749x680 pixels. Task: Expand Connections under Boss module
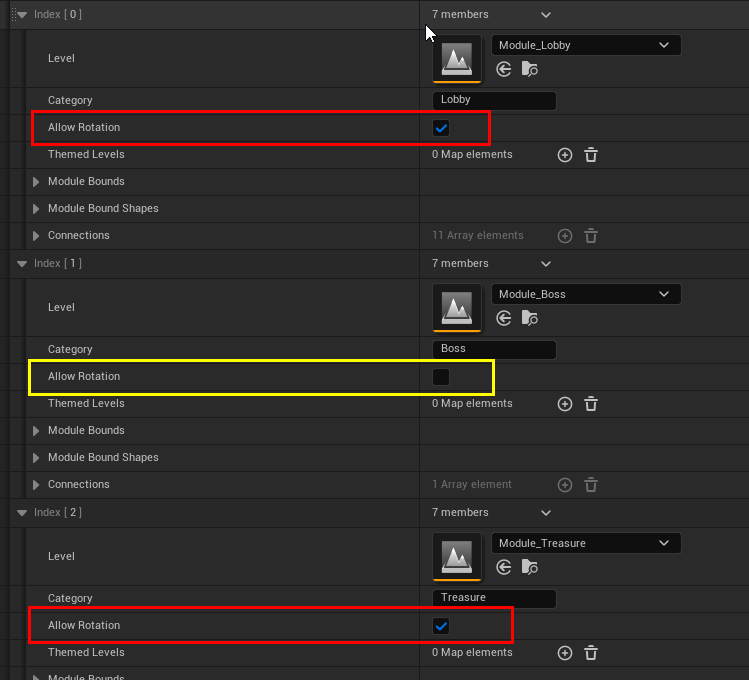36,485
